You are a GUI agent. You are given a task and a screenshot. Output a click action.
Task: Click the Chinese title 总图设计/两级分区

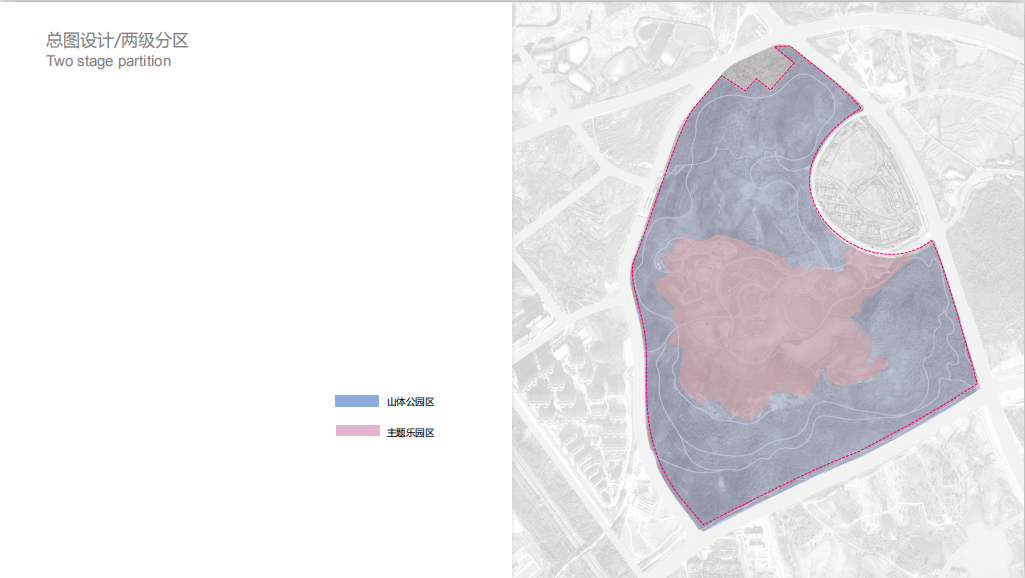click(117, 41)
